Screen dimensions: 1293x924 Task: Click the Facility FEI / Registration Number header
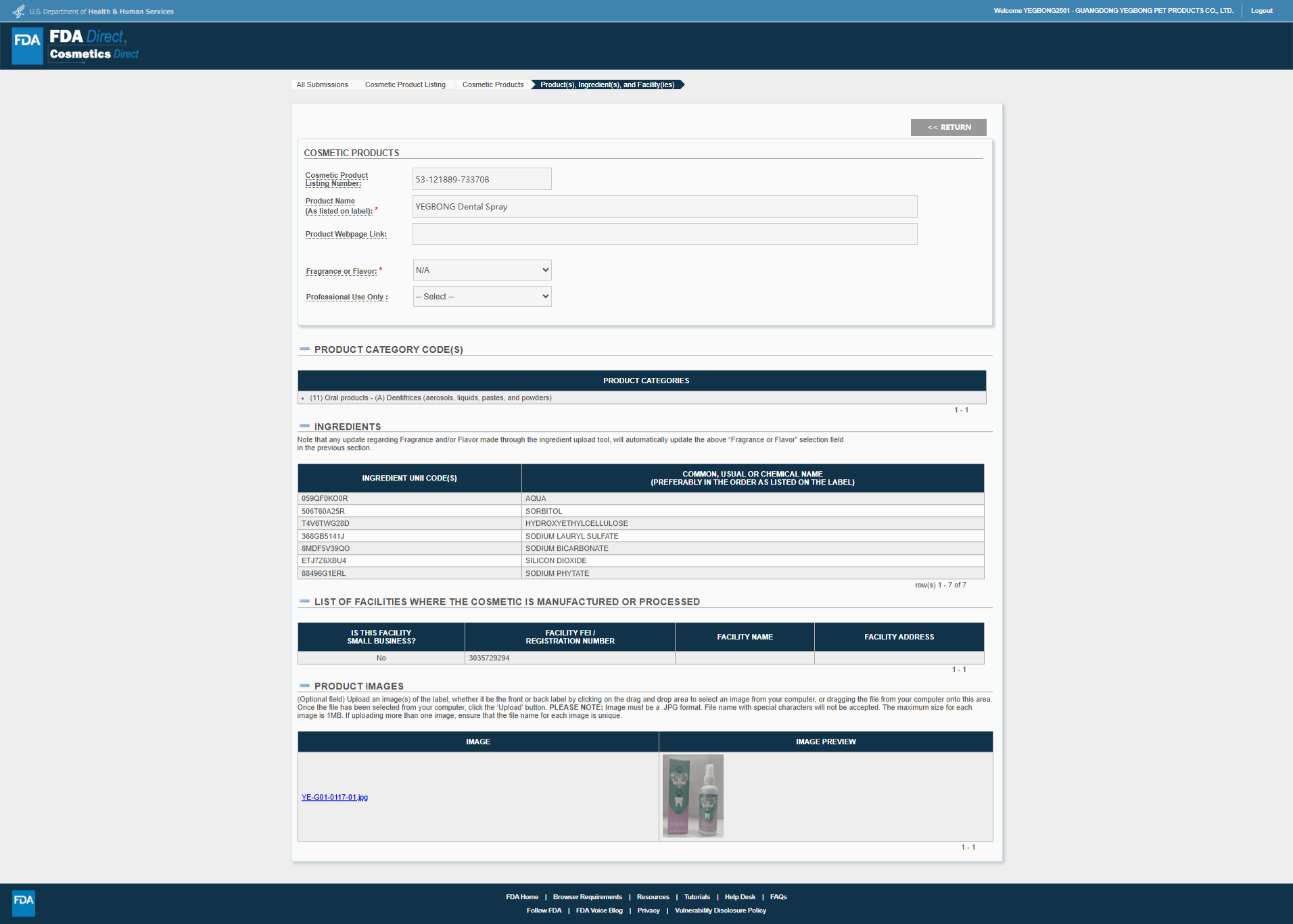pos(570,637)
